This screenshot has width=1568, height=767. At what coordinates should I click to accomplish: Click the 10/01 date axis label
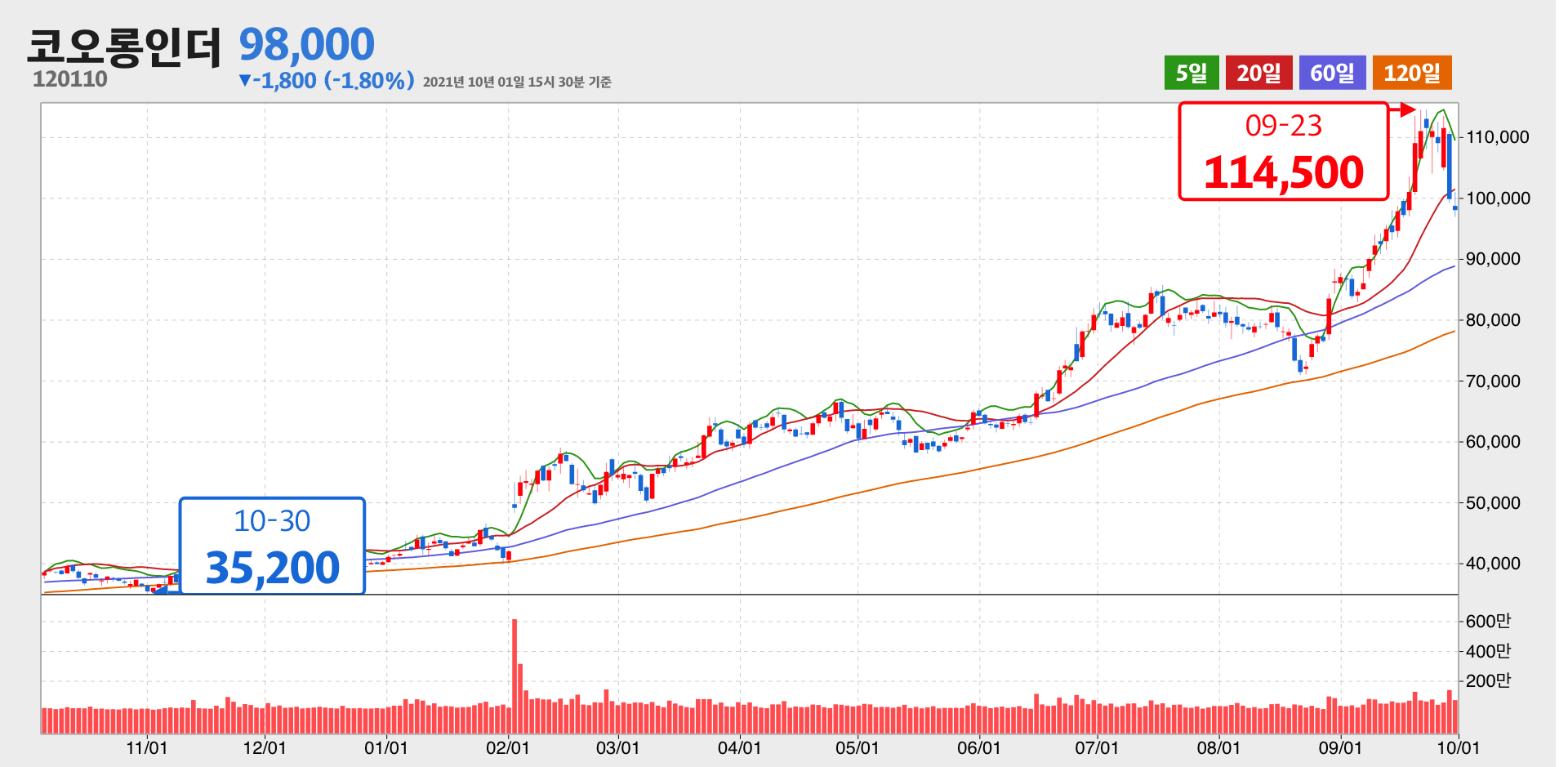[1459, 748]
